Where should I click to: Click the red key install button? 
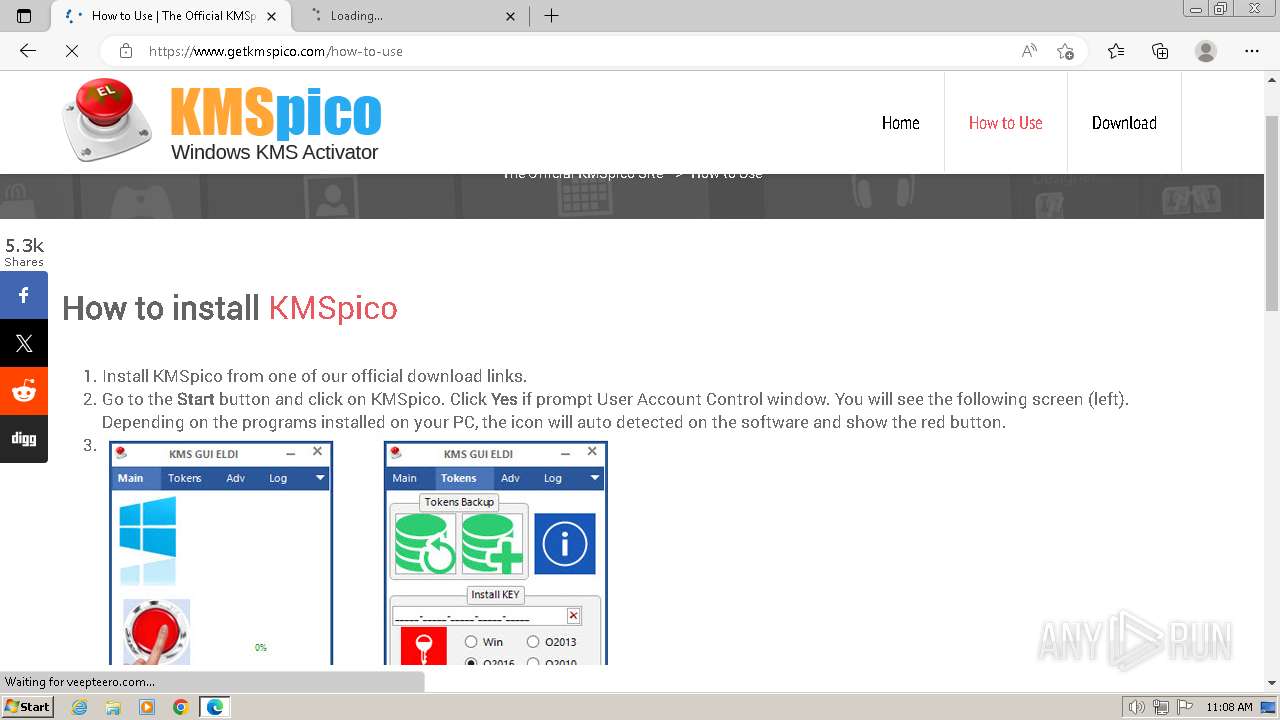pyautogui.click(x=423, y=646)
